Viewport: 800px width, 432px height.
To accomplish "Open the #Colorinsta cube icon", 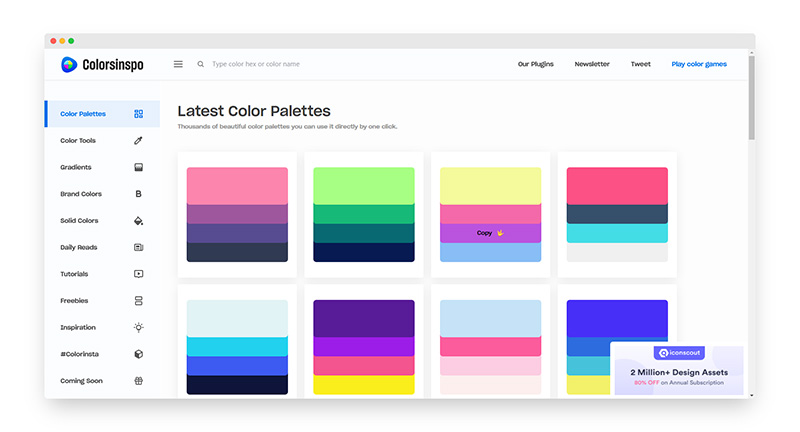I will (138, 354).
